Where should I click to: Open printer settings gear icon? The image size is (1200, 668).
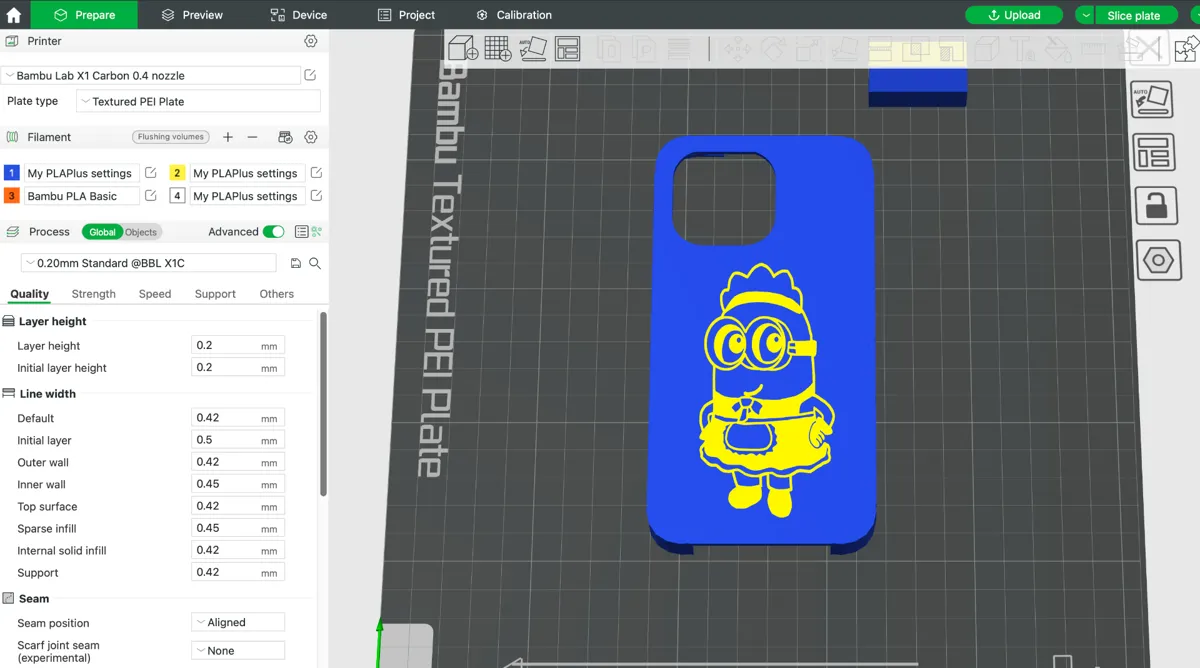point(311,41)
